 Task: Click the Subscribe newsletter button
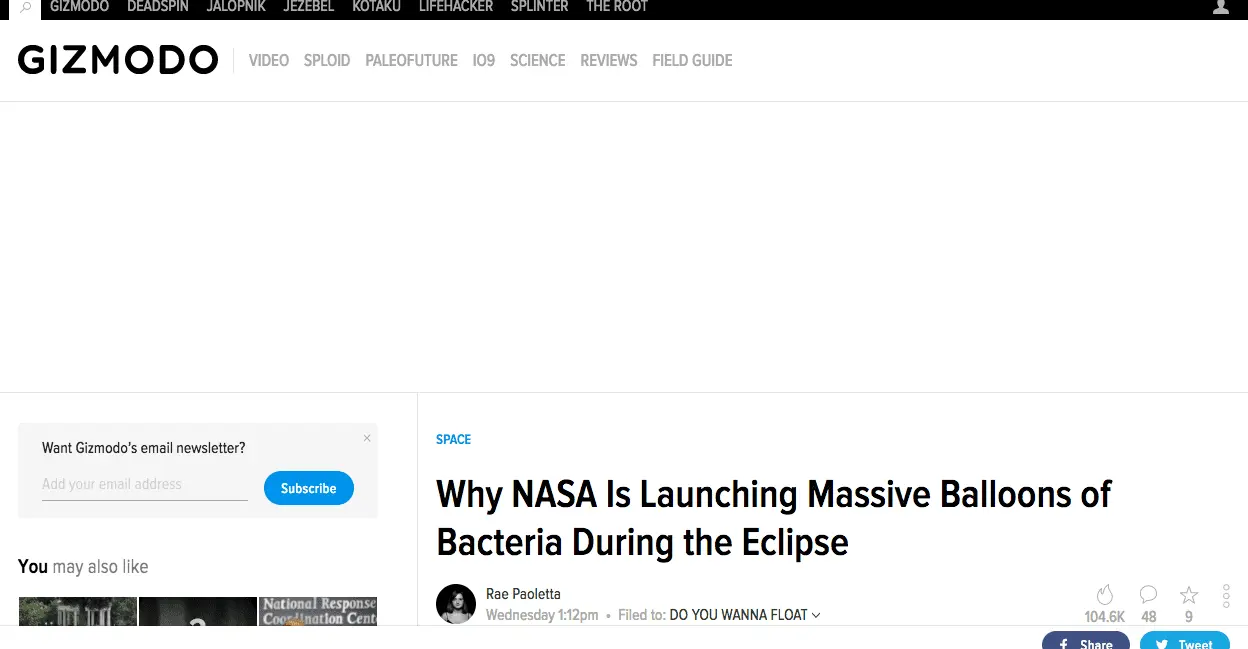(309, 488)
